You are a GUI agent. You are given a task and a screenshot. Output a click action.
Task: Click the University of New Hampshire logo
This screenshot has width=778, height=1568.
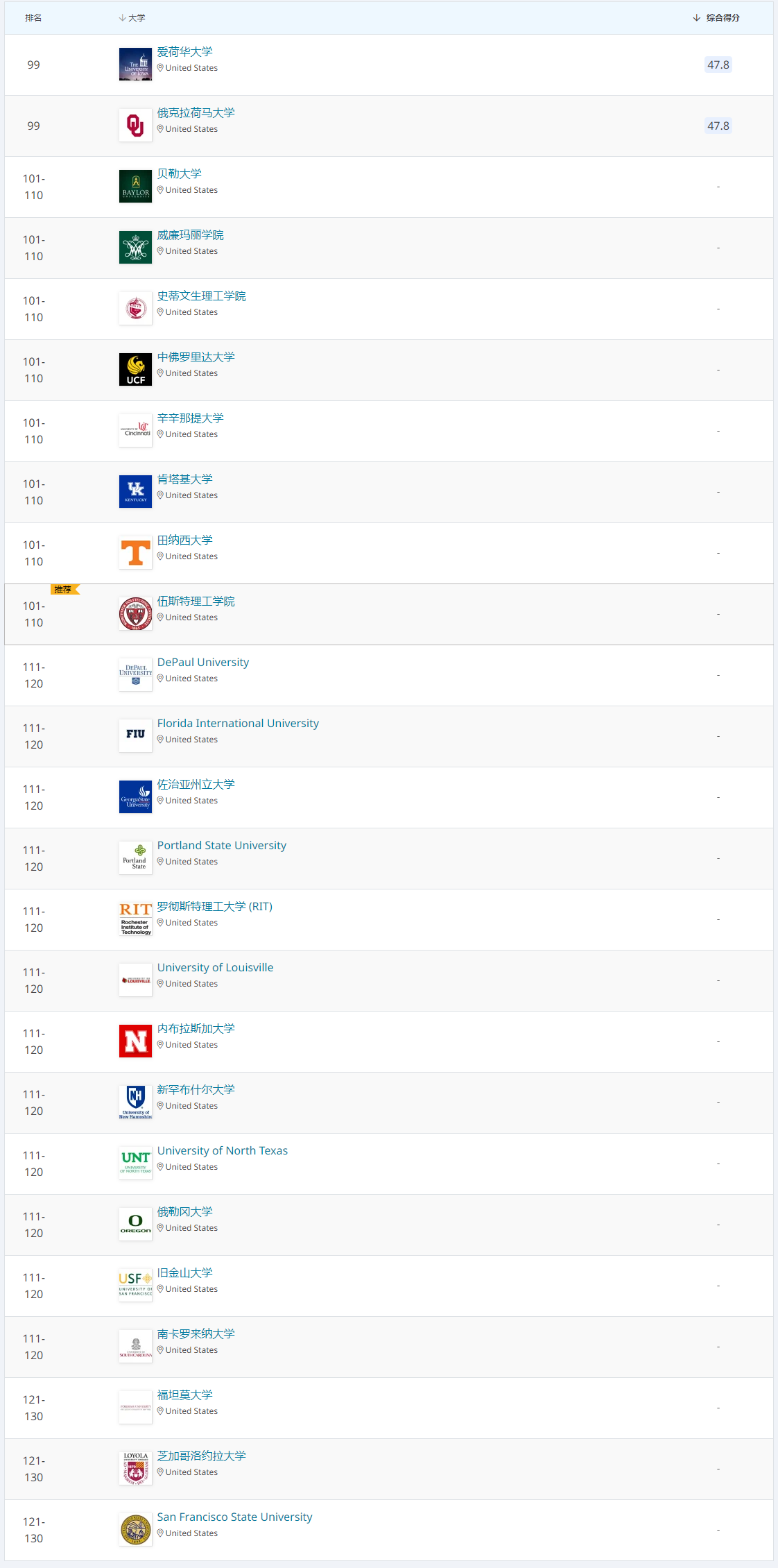(135, 1102)
